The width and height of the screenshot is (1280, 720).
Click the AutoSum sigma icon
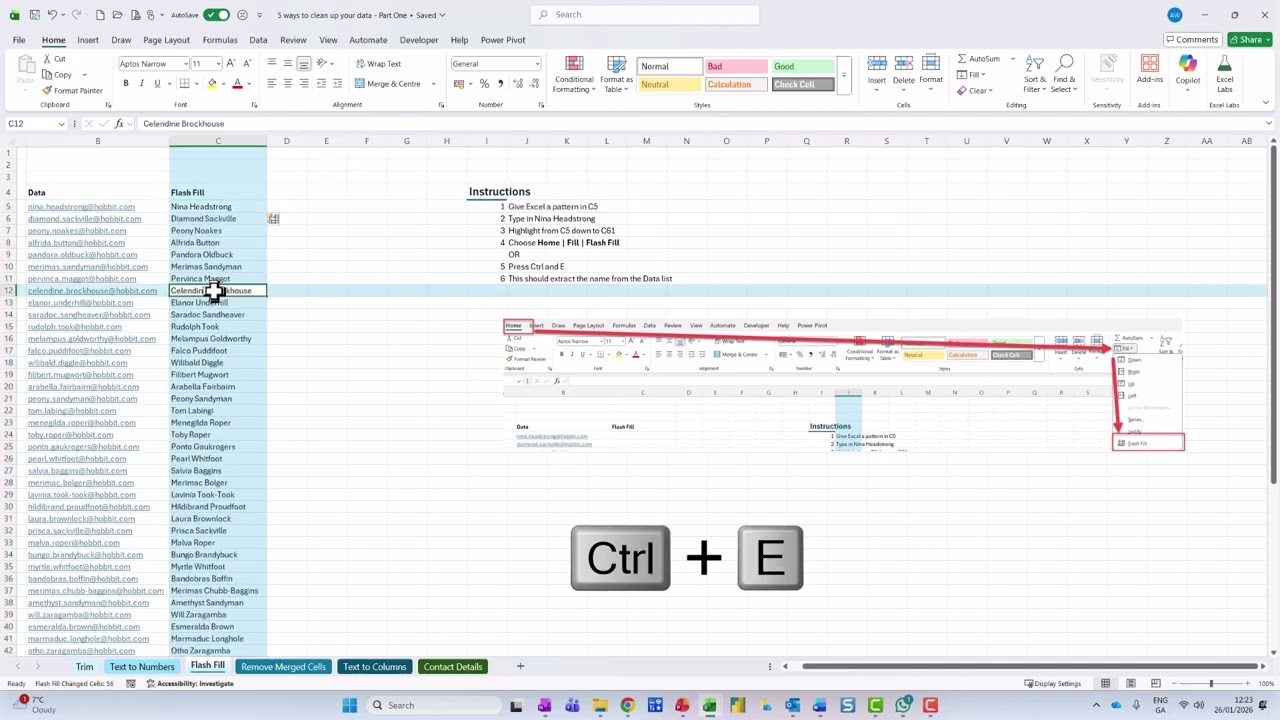coord(962,59)
